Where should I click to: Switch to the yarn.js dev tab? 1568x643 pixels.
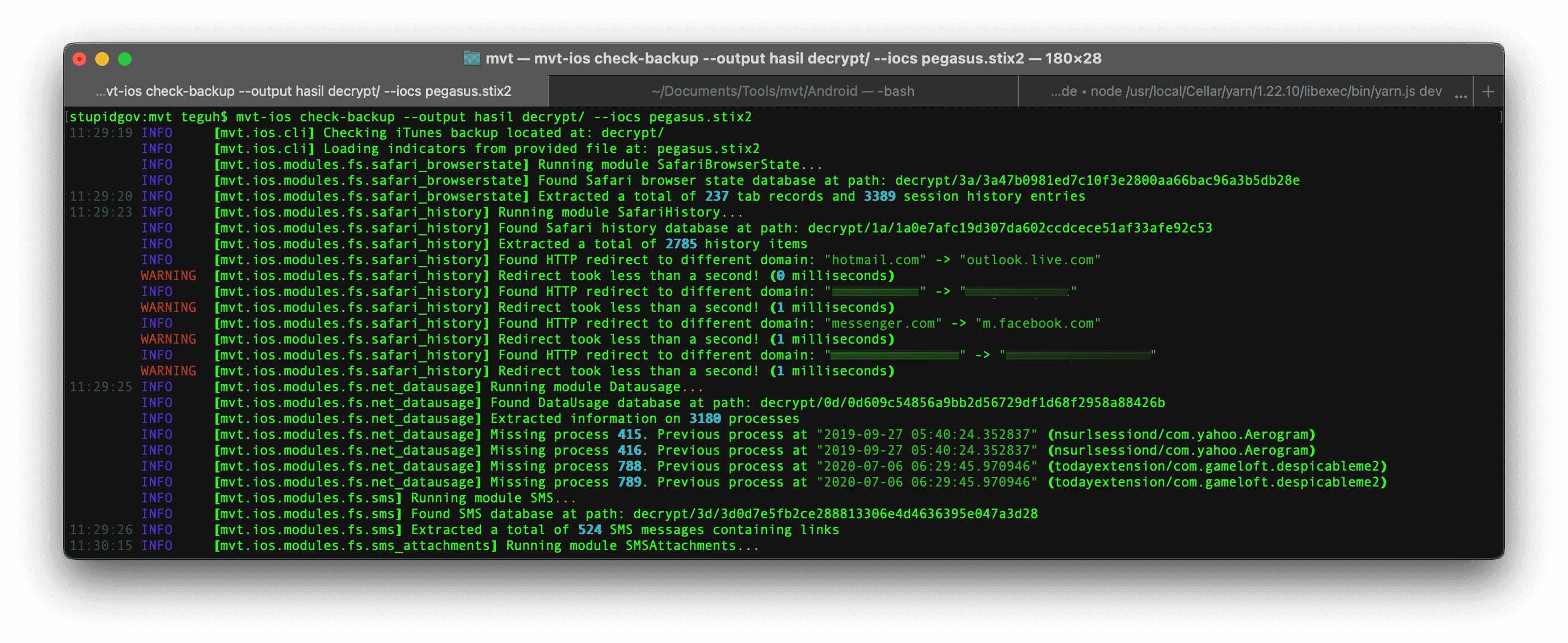(1245, 91)
